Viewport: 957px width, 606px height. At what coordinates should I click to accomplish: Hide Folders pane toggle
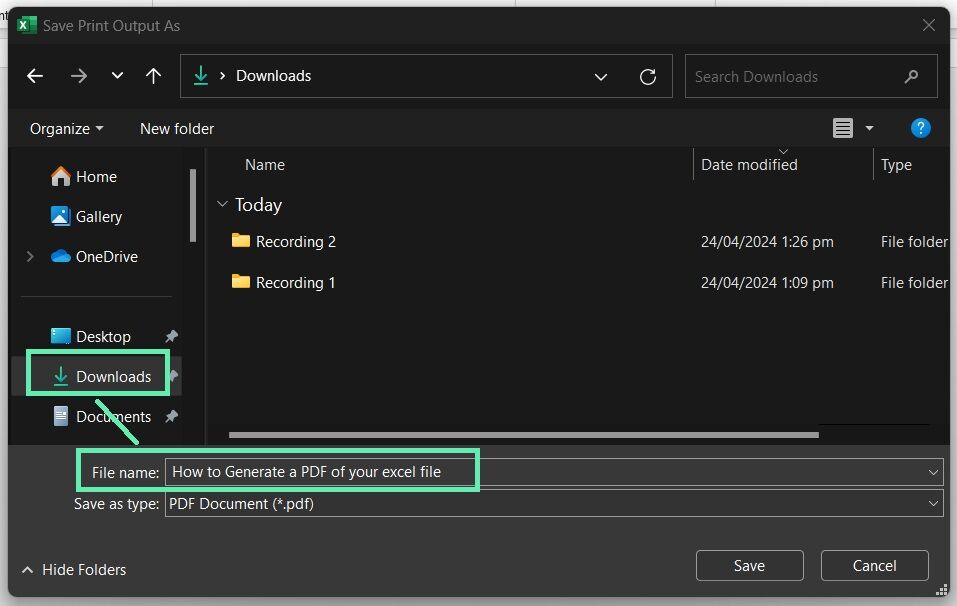point(74,570)
